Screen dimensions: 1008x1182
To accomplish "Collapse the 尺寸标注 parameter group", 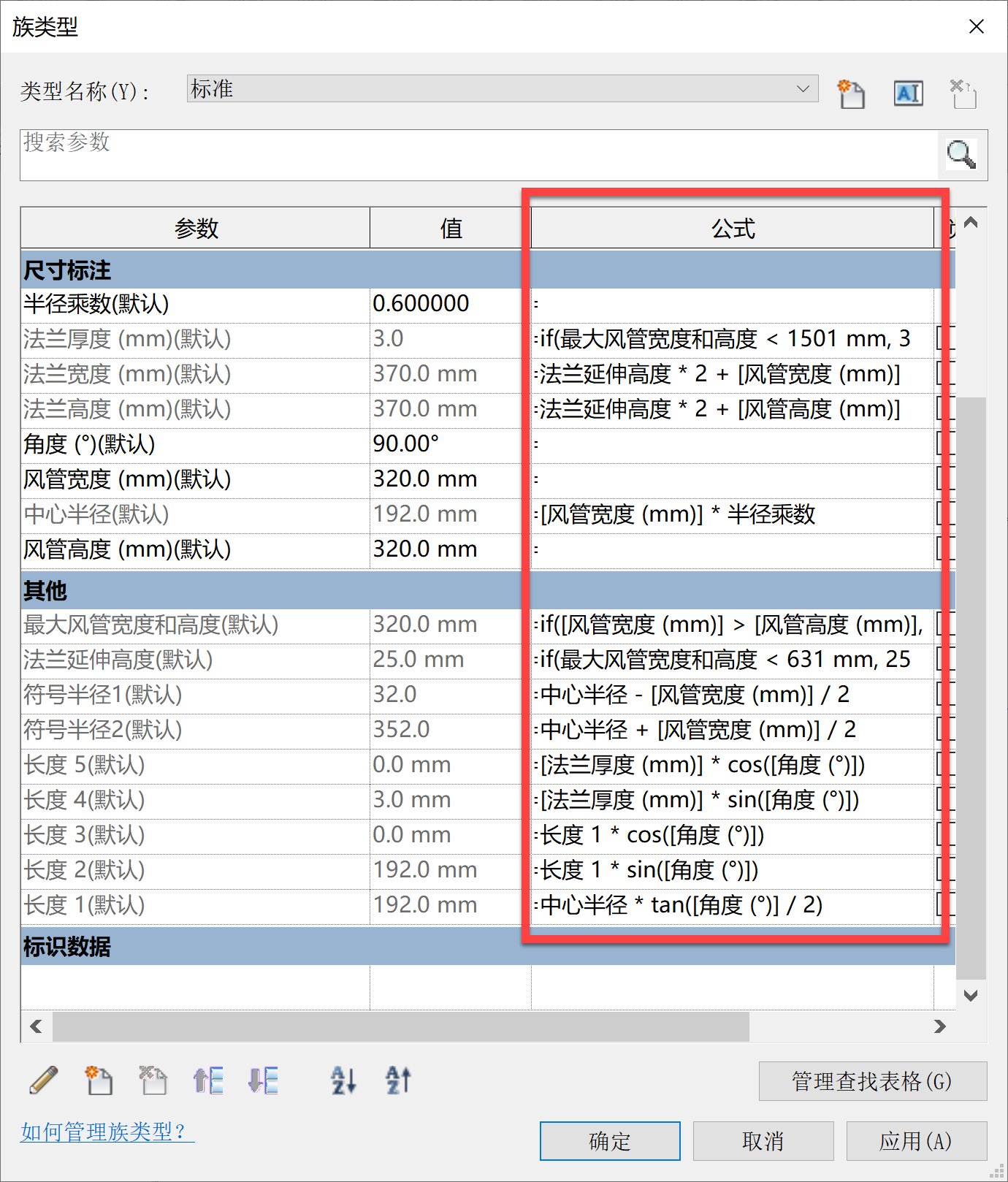I will pos(67,270).
